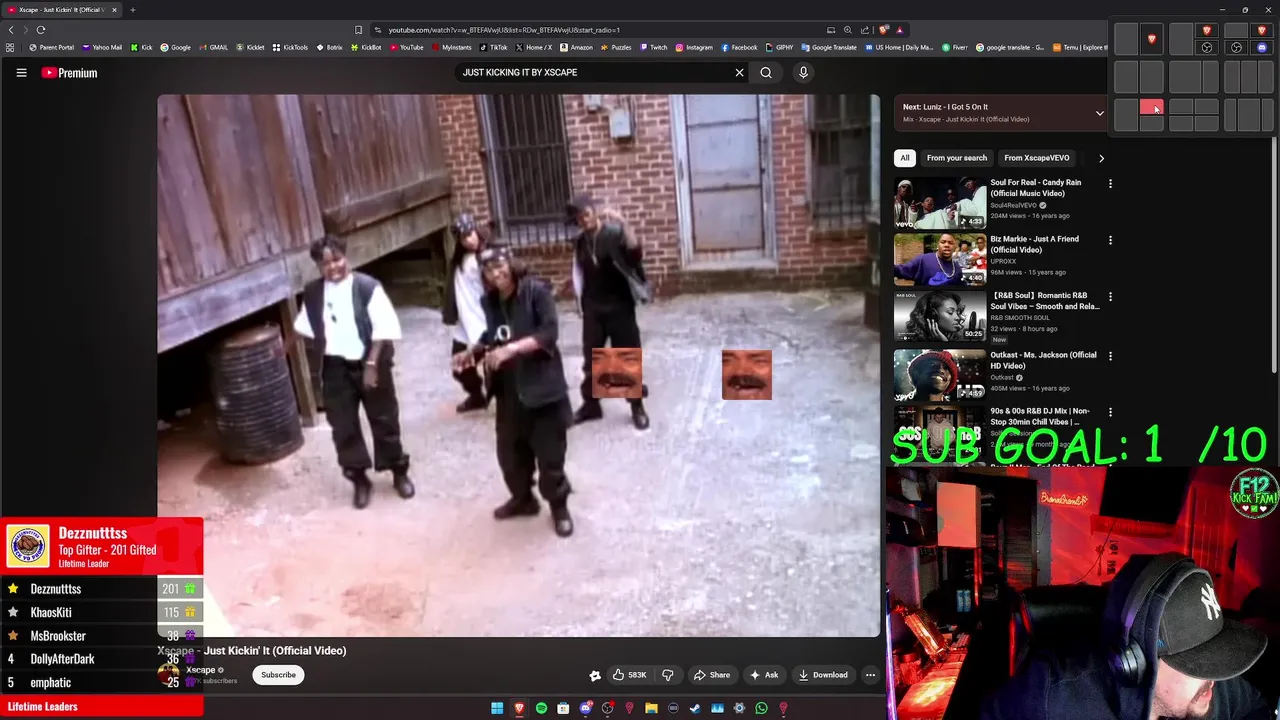Open options for Romantic R&B Soul video
The image size is (1280, 720).
[1110, 297]
